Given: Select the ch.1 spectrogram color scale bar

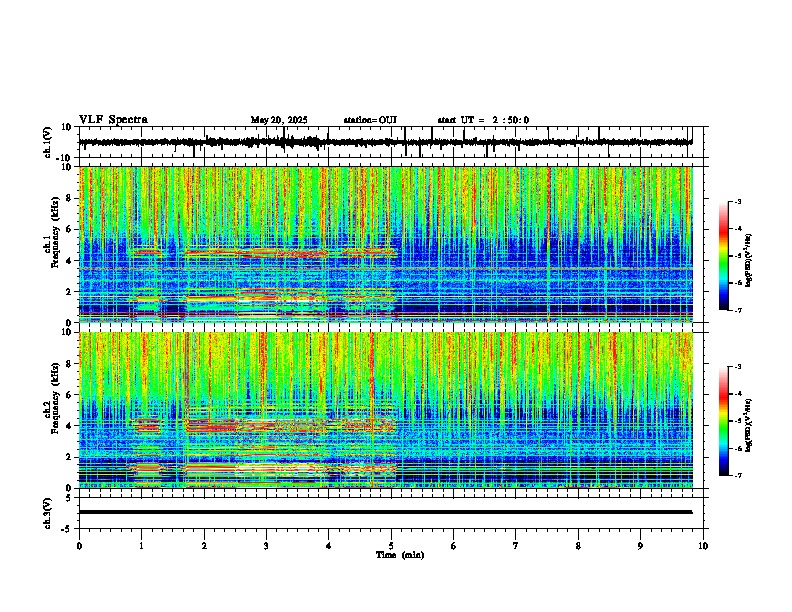Looking at the screenshot, I should [723, 256].
